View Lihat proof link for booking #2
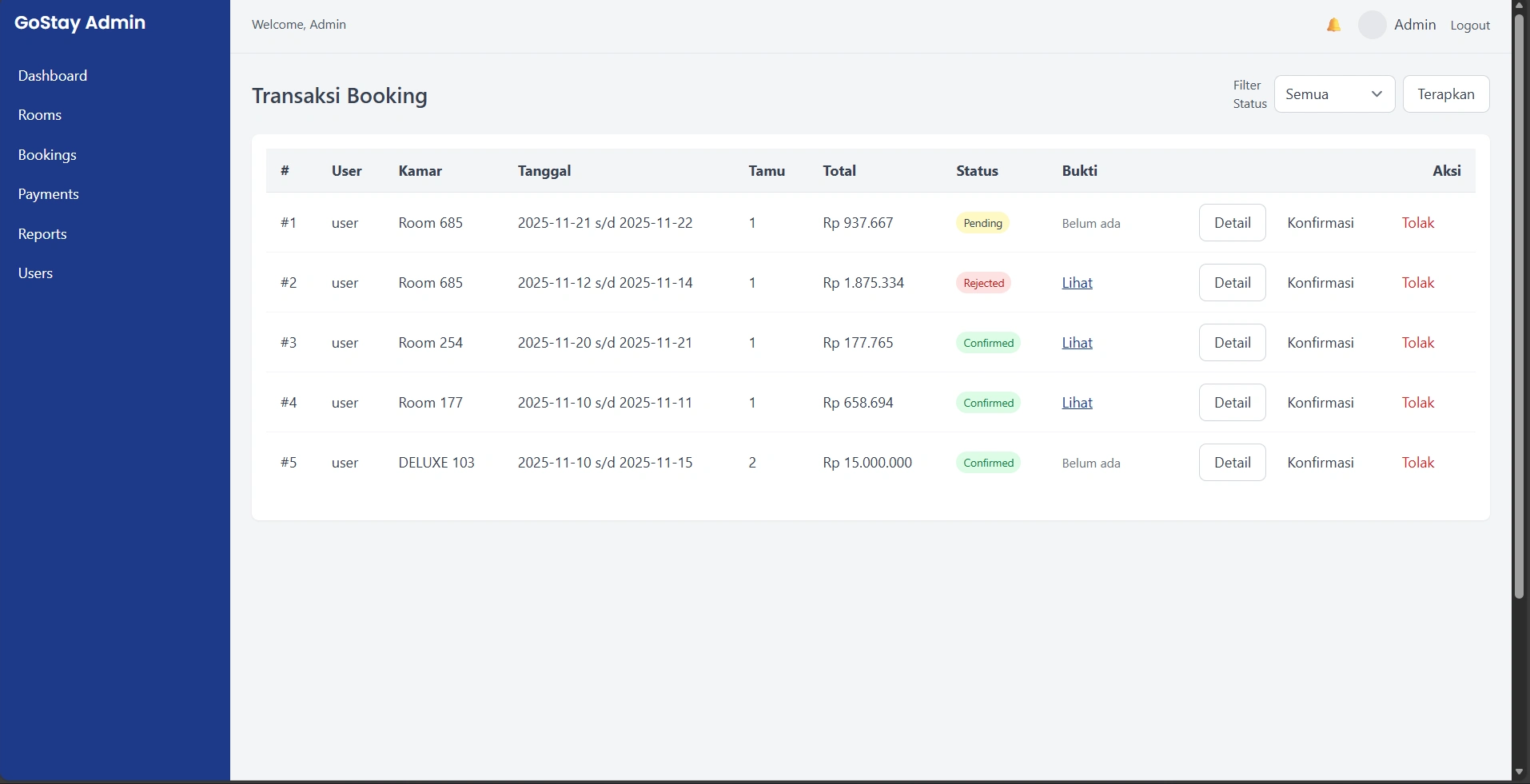This screenshot has width=1530, height=784. point(1077,283)
